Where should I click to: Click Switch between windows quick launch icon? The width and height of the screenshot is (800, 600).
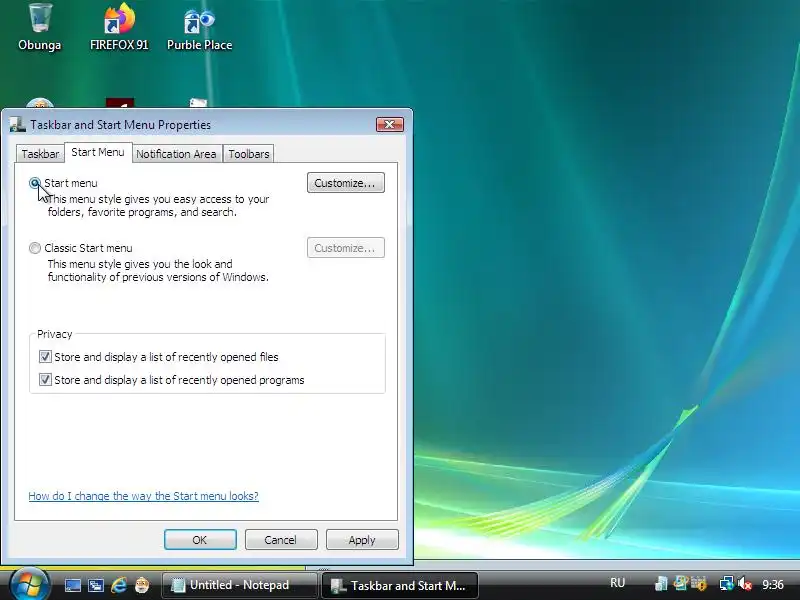coord(95,585)
